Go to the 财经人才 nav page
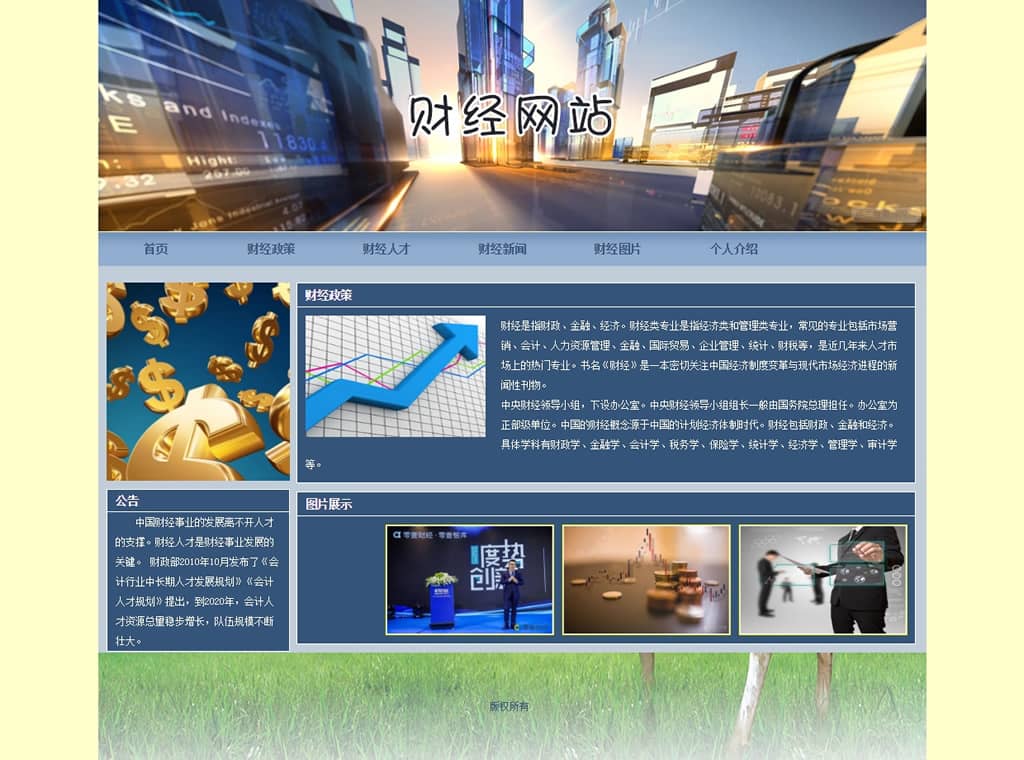This screenshot has height=760, width=1024. pos(386,249)
